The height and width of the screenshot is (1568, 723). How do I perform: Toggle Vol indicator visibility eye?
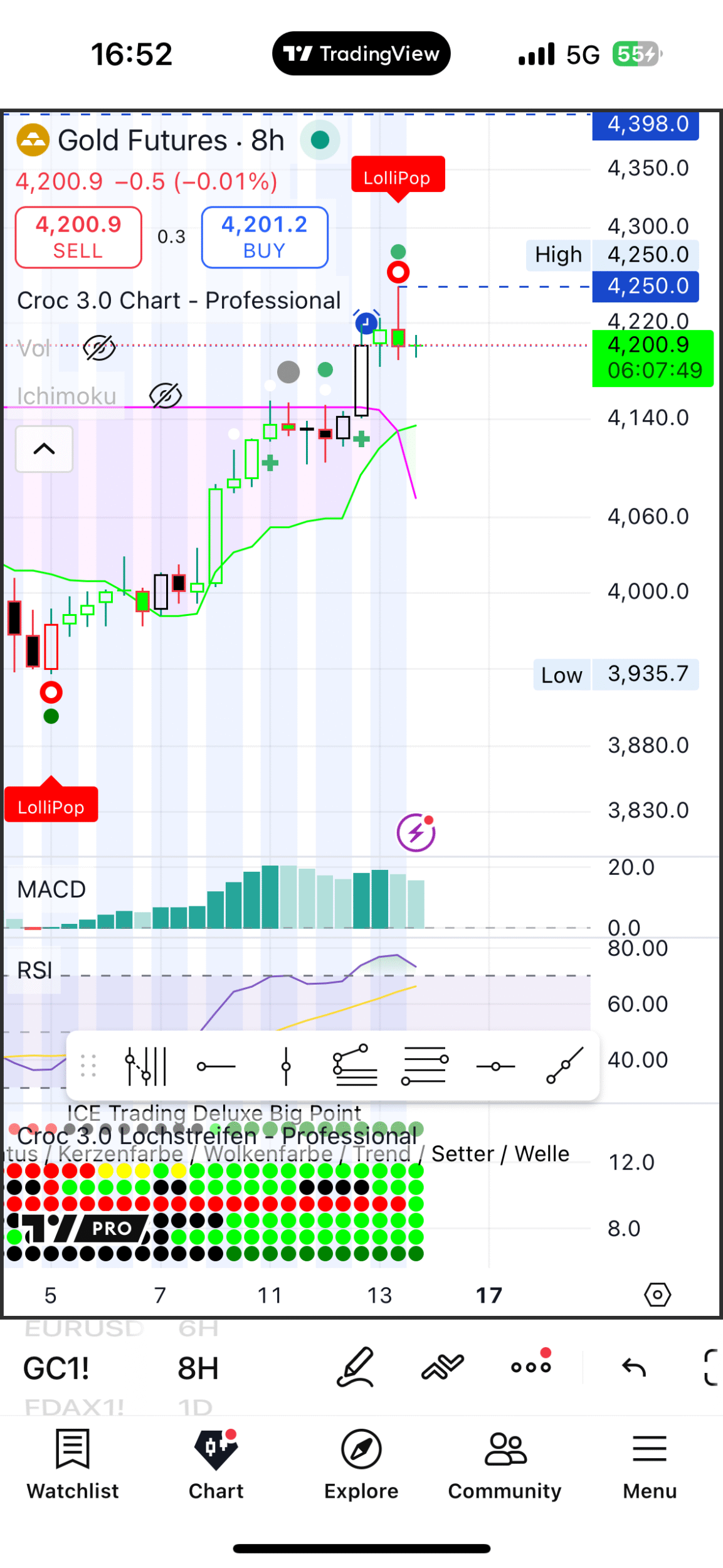pyautogui.click(x=99, y=347)
